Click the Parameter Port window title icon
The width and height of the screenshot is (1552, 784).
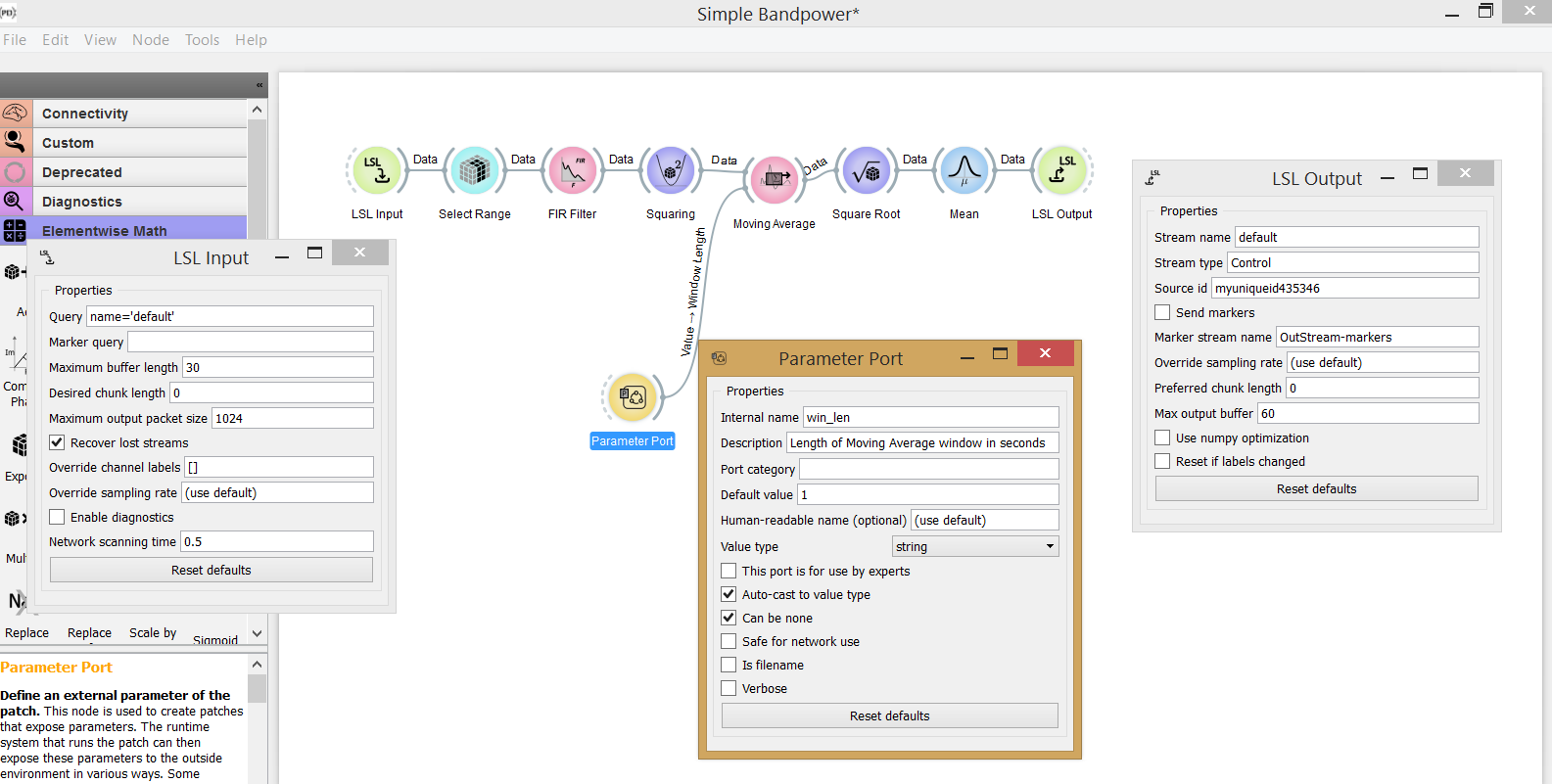coord(719,358)
